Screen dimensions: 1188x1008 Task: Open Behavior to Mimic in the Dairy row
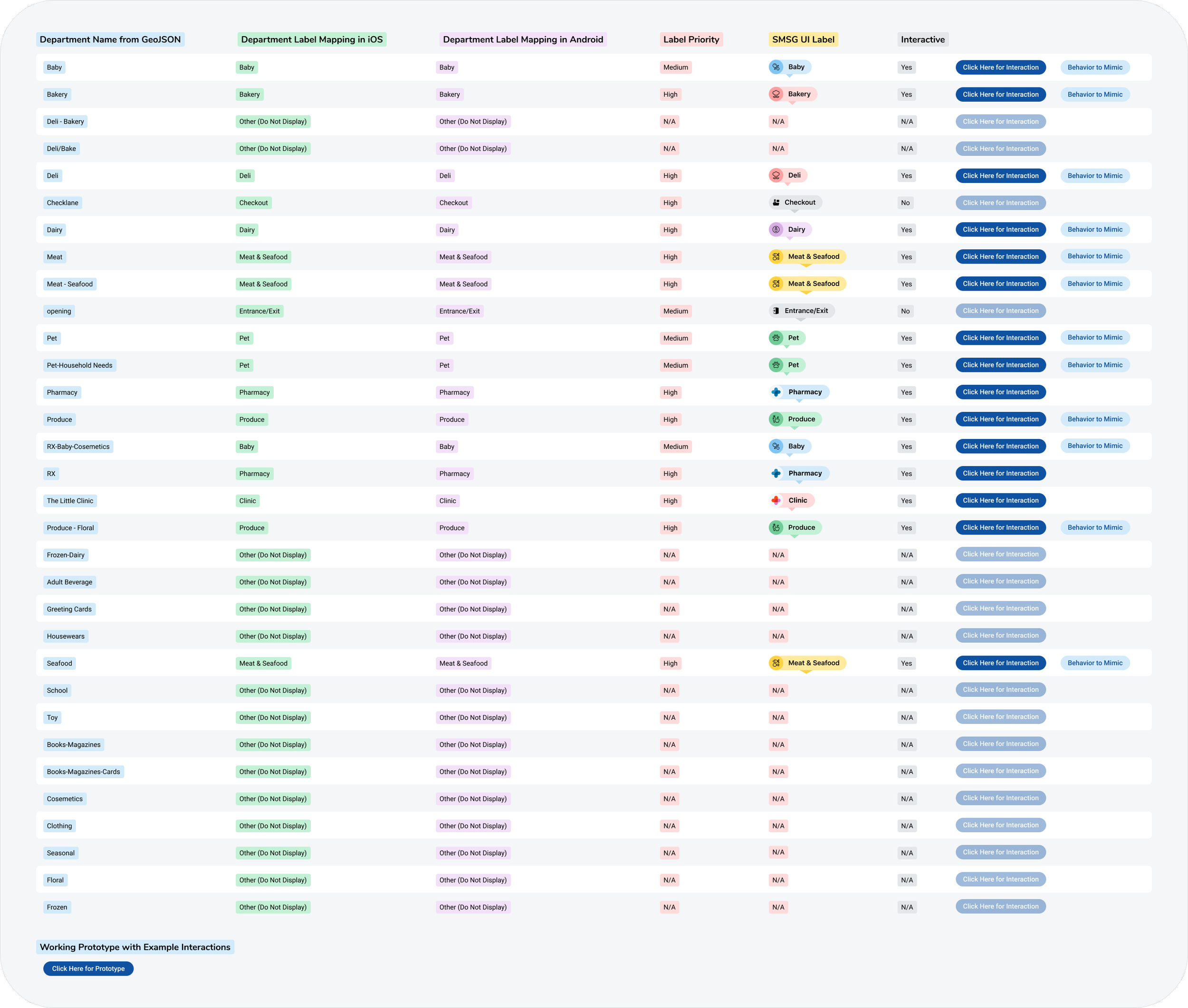[x=1094, y=230]
